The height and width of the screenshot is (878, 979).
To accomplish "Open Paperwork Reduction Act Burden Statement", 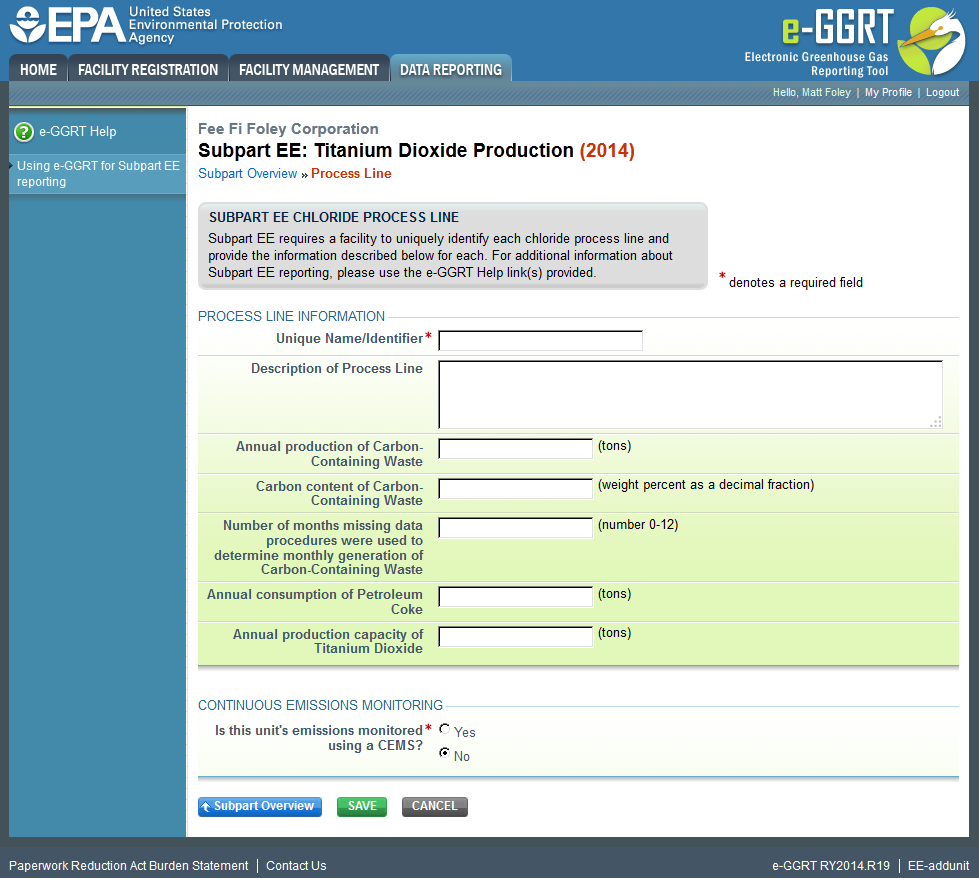I will pos(129,866).
